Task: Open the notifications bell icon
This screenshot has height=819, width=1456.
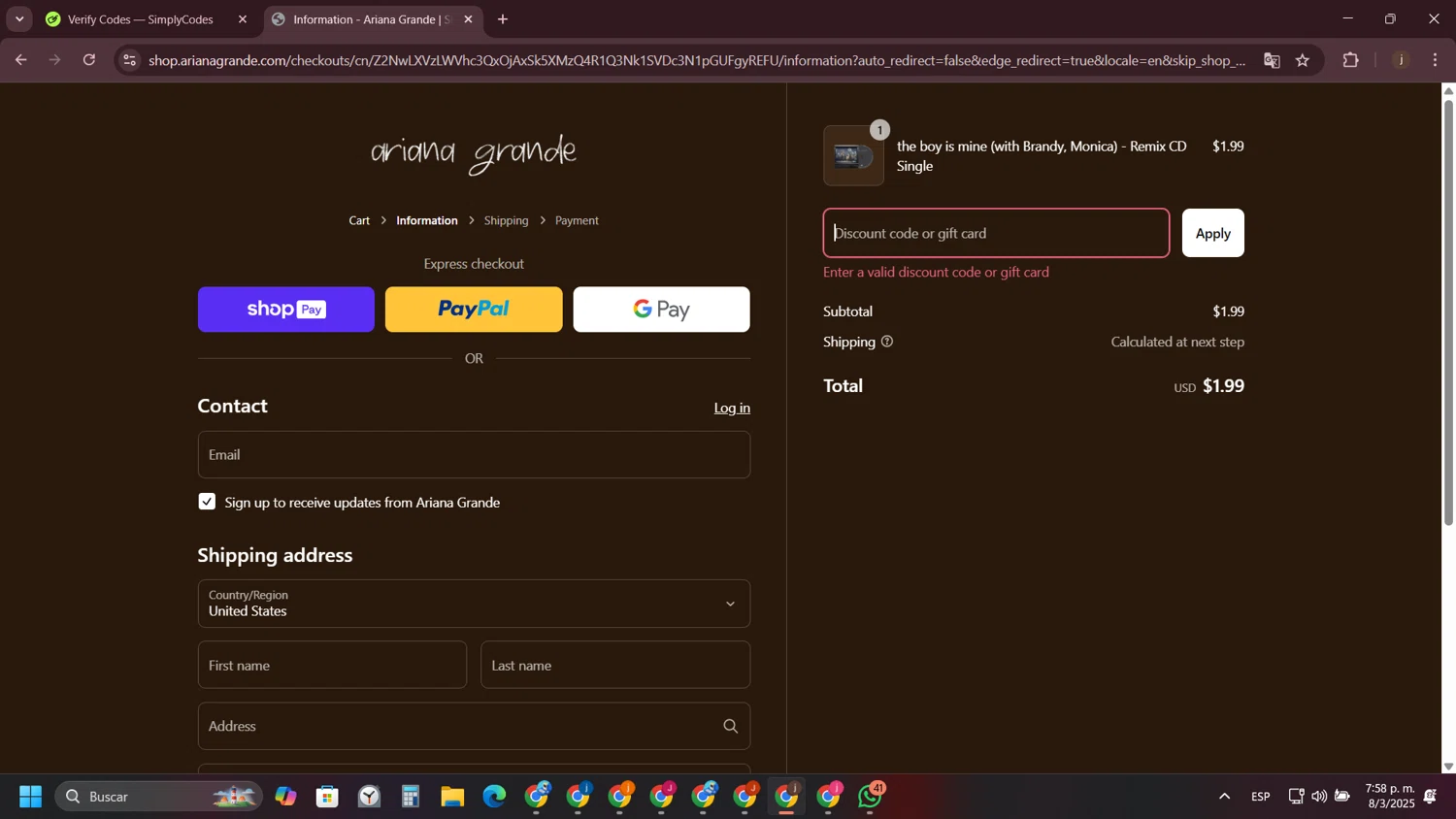Action: click(x=1431, y=797)
